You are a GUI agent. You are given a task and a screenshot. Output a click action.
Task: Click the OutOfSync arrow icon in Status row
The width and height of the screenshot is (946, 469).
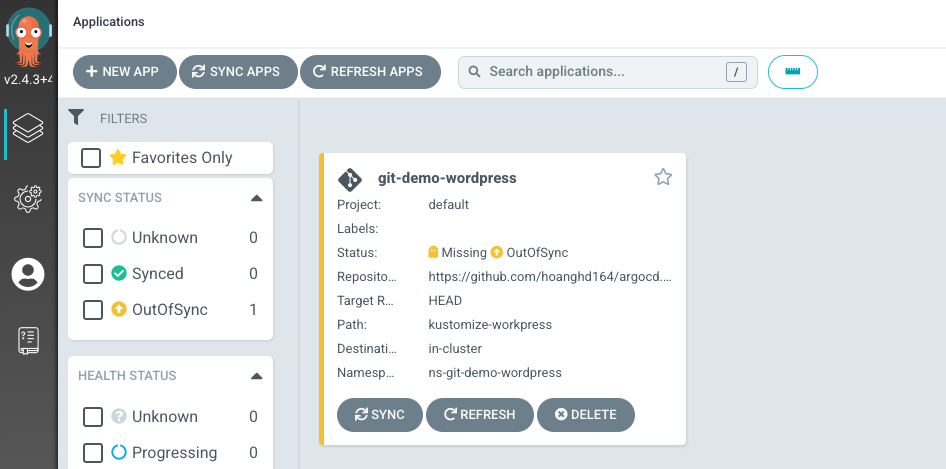[497, 252]
